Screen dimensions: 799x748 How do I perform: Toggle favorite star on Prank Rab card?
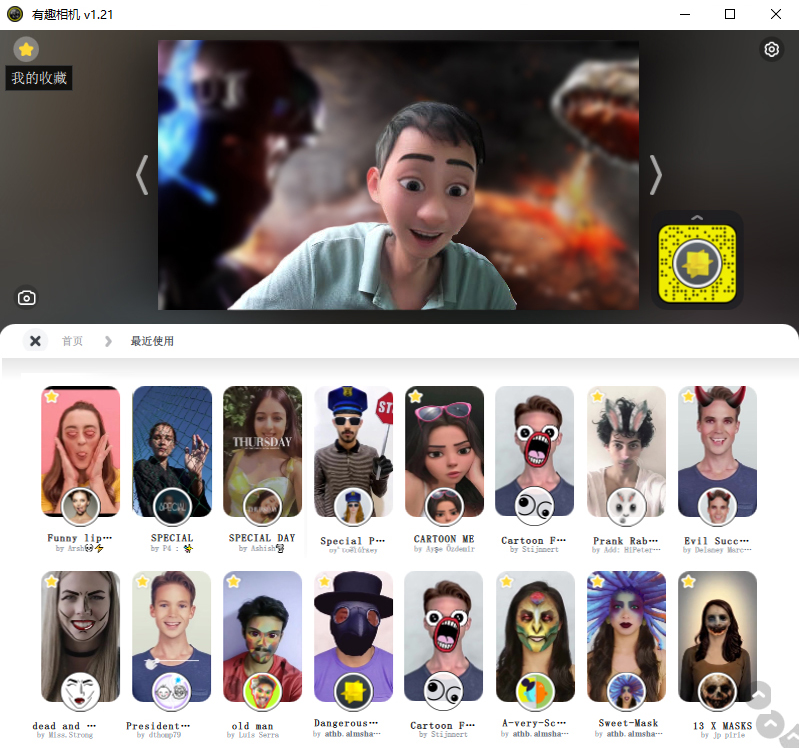click(597, 396)
